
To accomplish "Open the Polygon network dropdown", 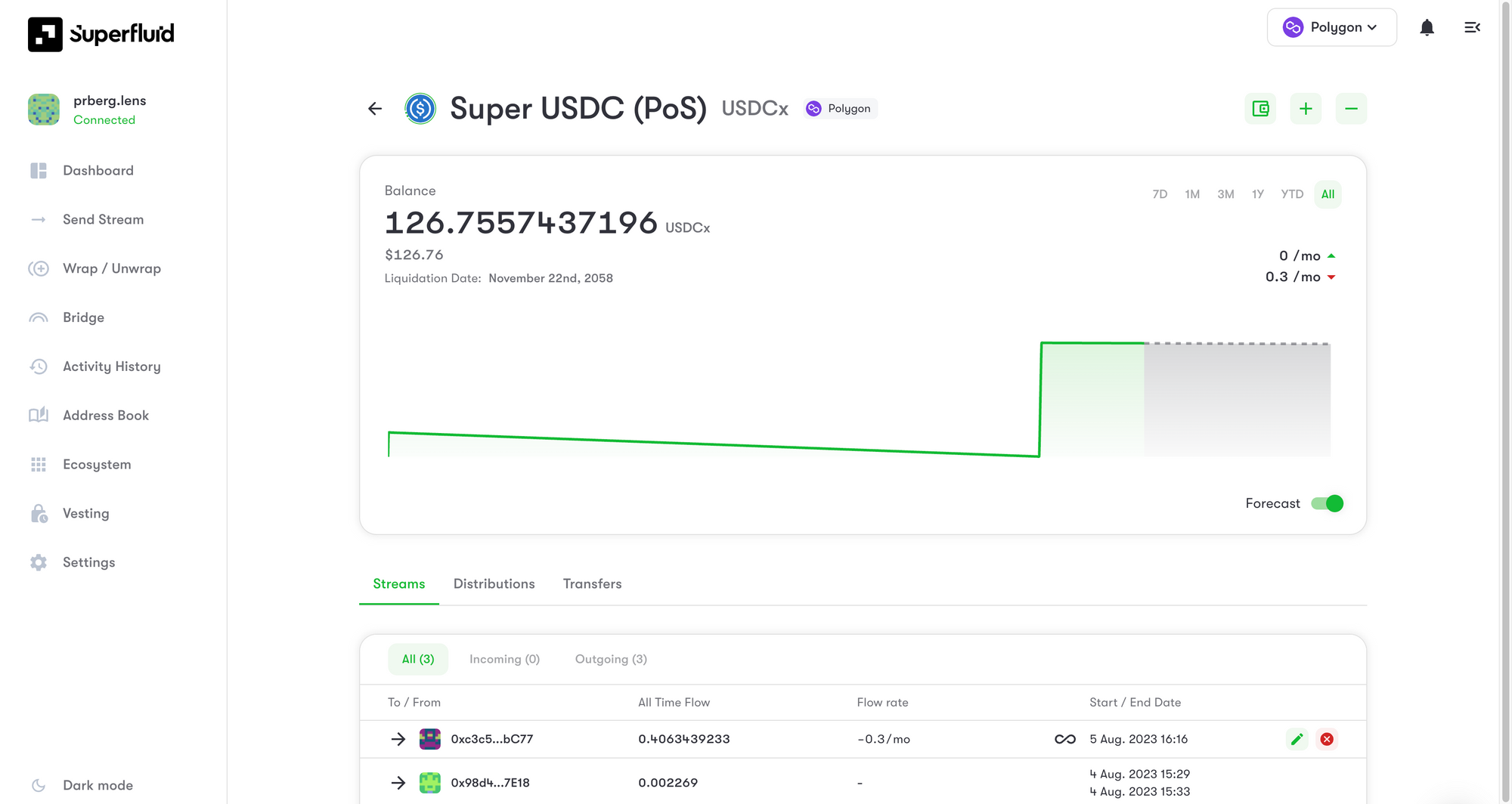I will [1331, 28].
